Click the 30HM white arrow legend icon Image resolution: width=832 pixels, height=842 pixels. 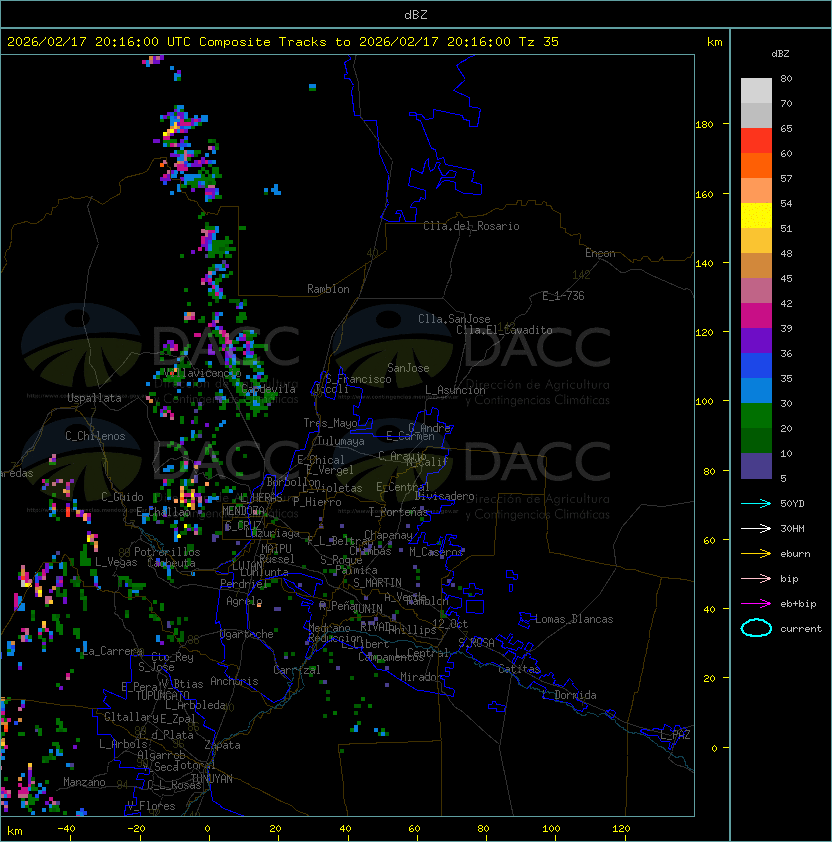[756, 529]
